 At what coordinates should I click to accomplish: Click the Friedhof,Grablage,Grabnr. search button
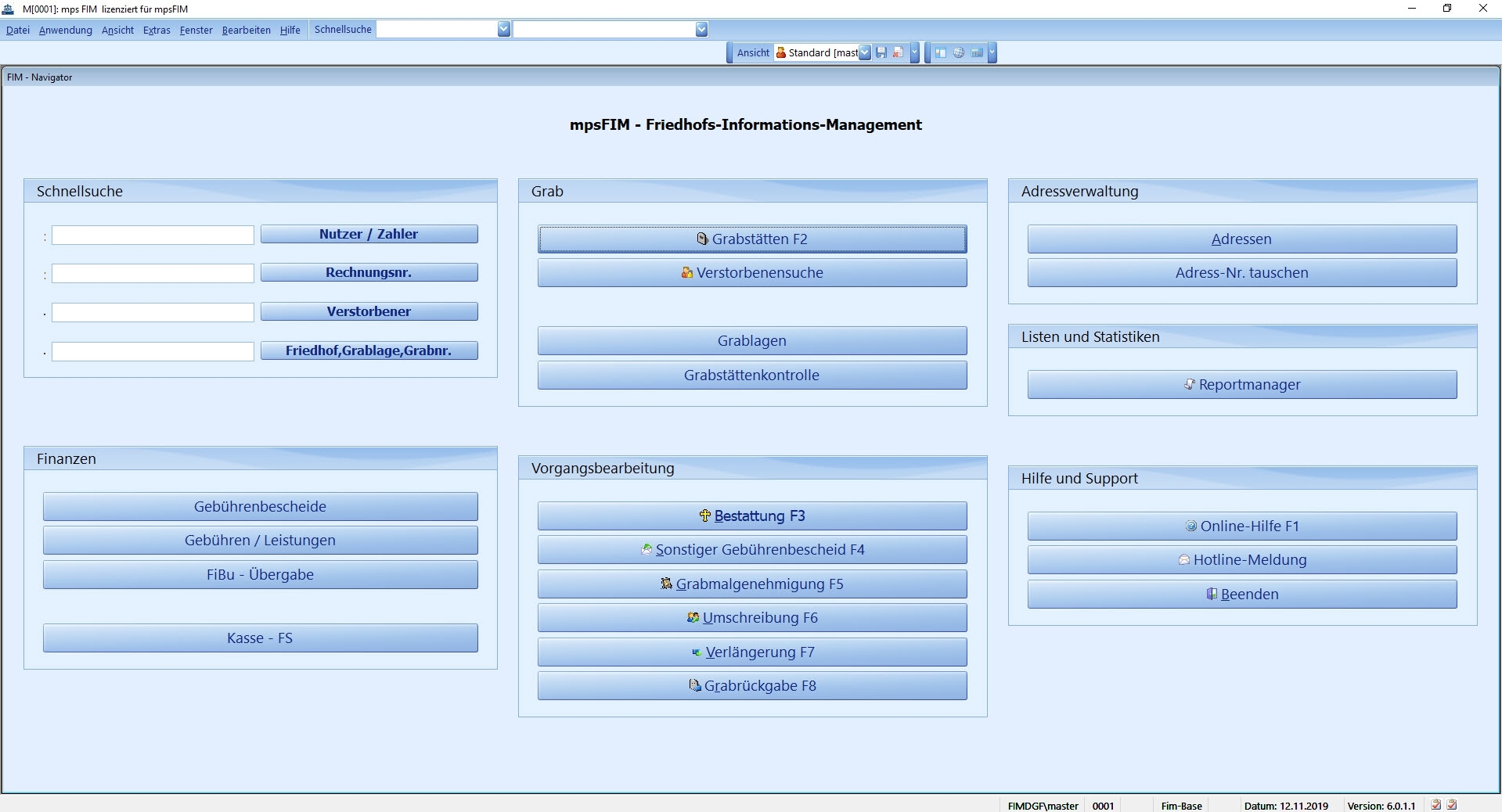369,350
